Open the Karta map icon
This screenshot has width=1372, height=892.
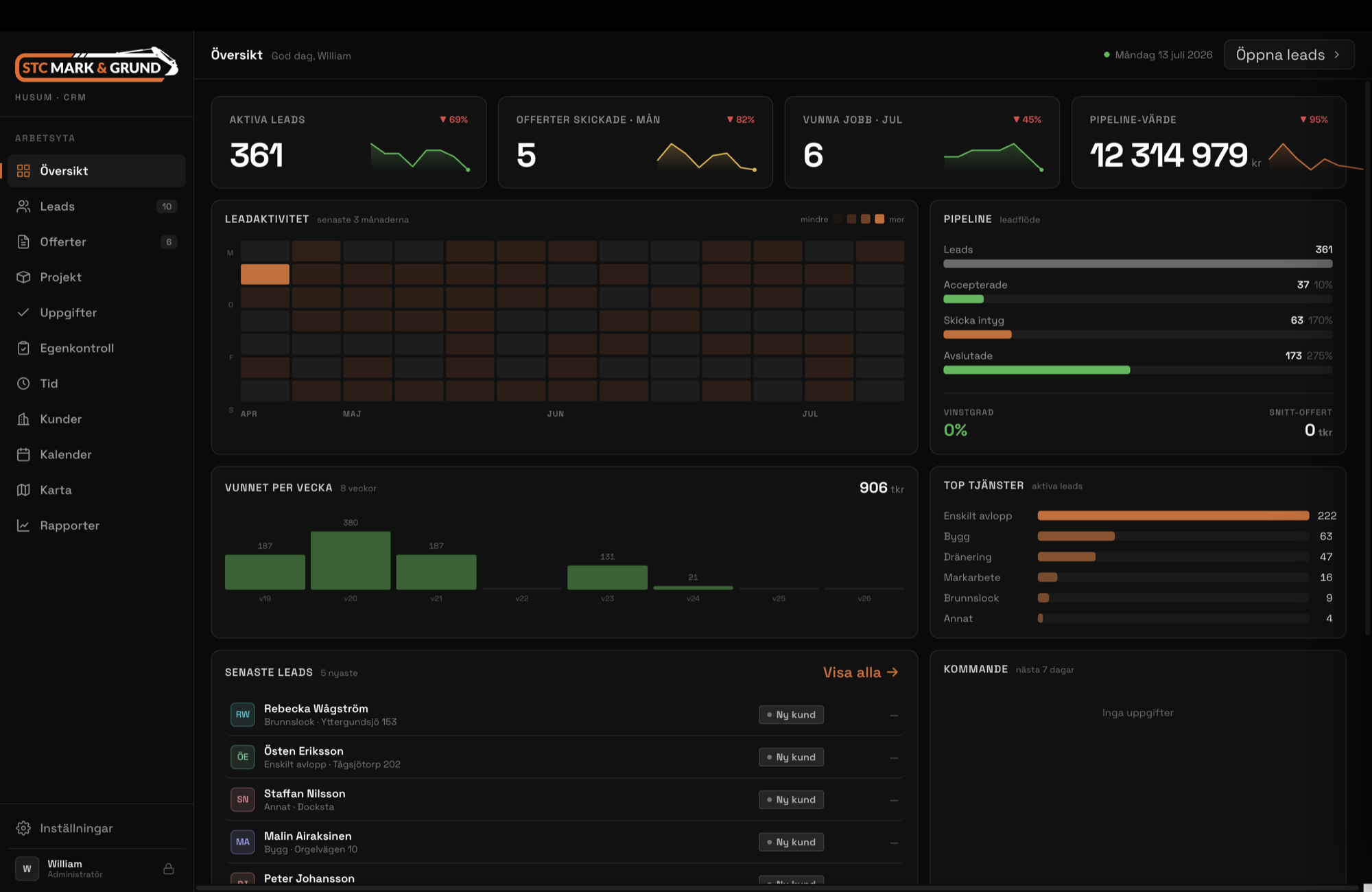point(23,490)
